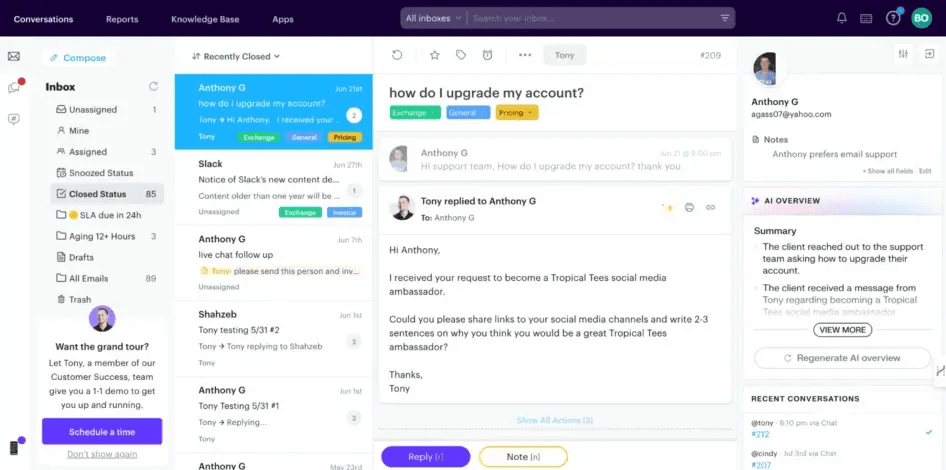The height and width of the screenshot is (470, 946).
Task: Click the search your inbox field
Action: tap(594, 18)
